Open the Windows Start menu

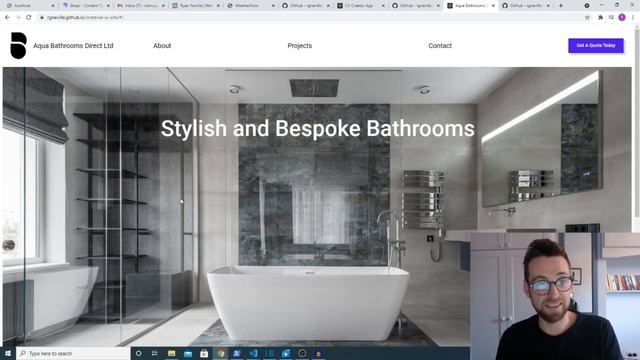pos(8,353)
